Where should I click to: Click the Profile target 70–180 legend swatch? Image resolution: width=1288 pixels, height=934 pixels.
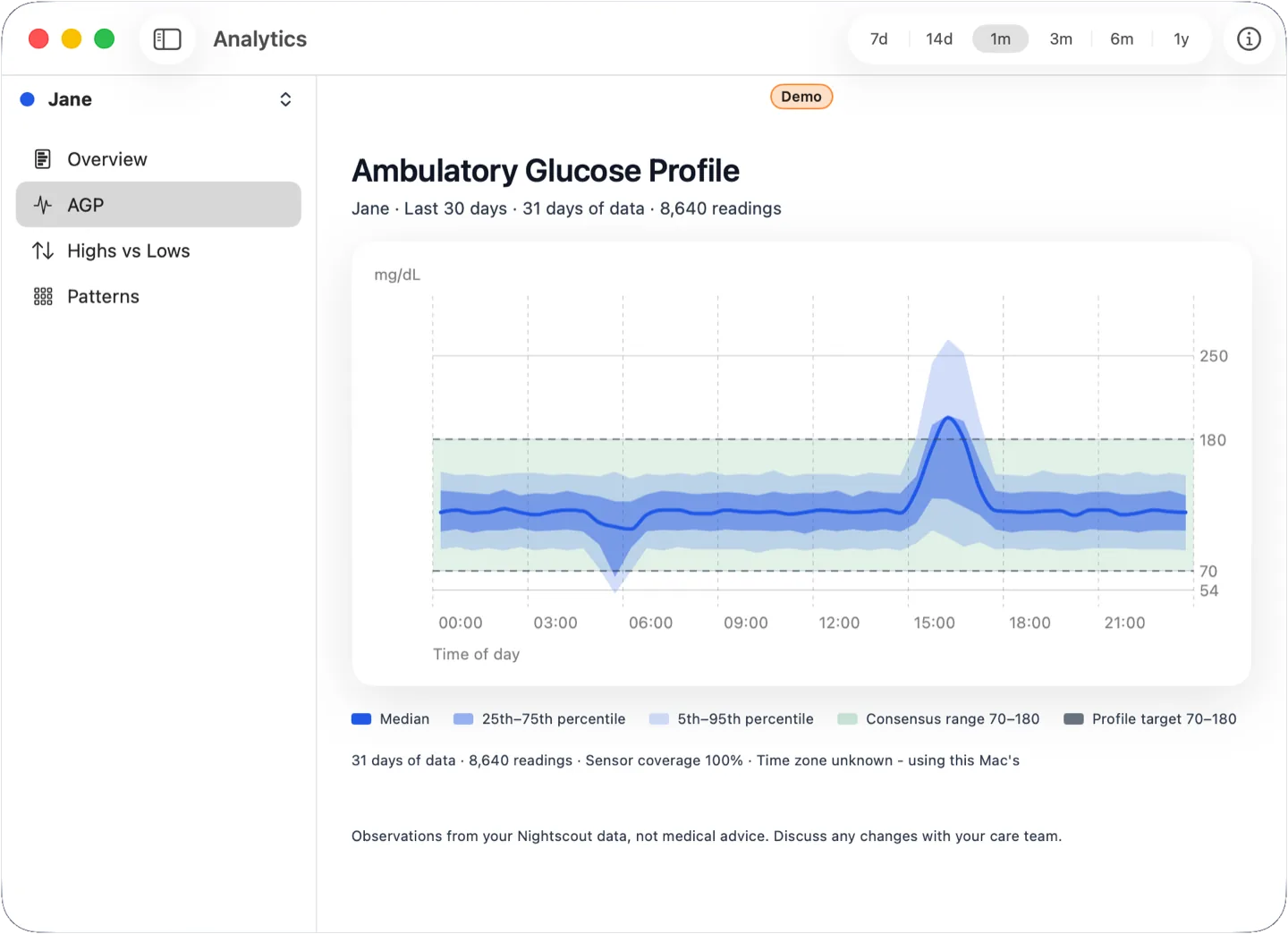(x=1073, y=719)
